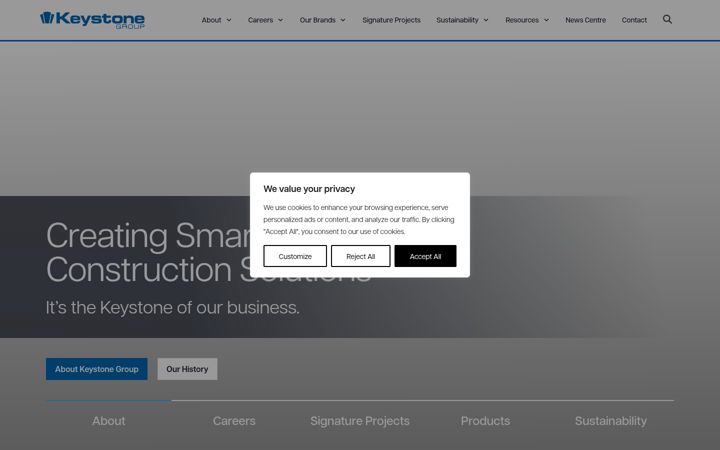720x450 pixels.
Task: Open the Careers nav item
Action: (260, 20)
